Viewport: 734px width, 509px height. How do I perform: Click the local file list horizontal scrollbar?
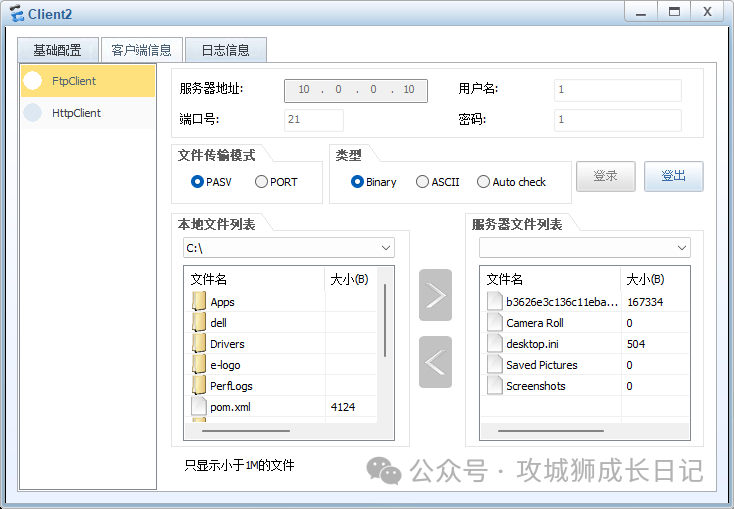[x=245, y=431]
